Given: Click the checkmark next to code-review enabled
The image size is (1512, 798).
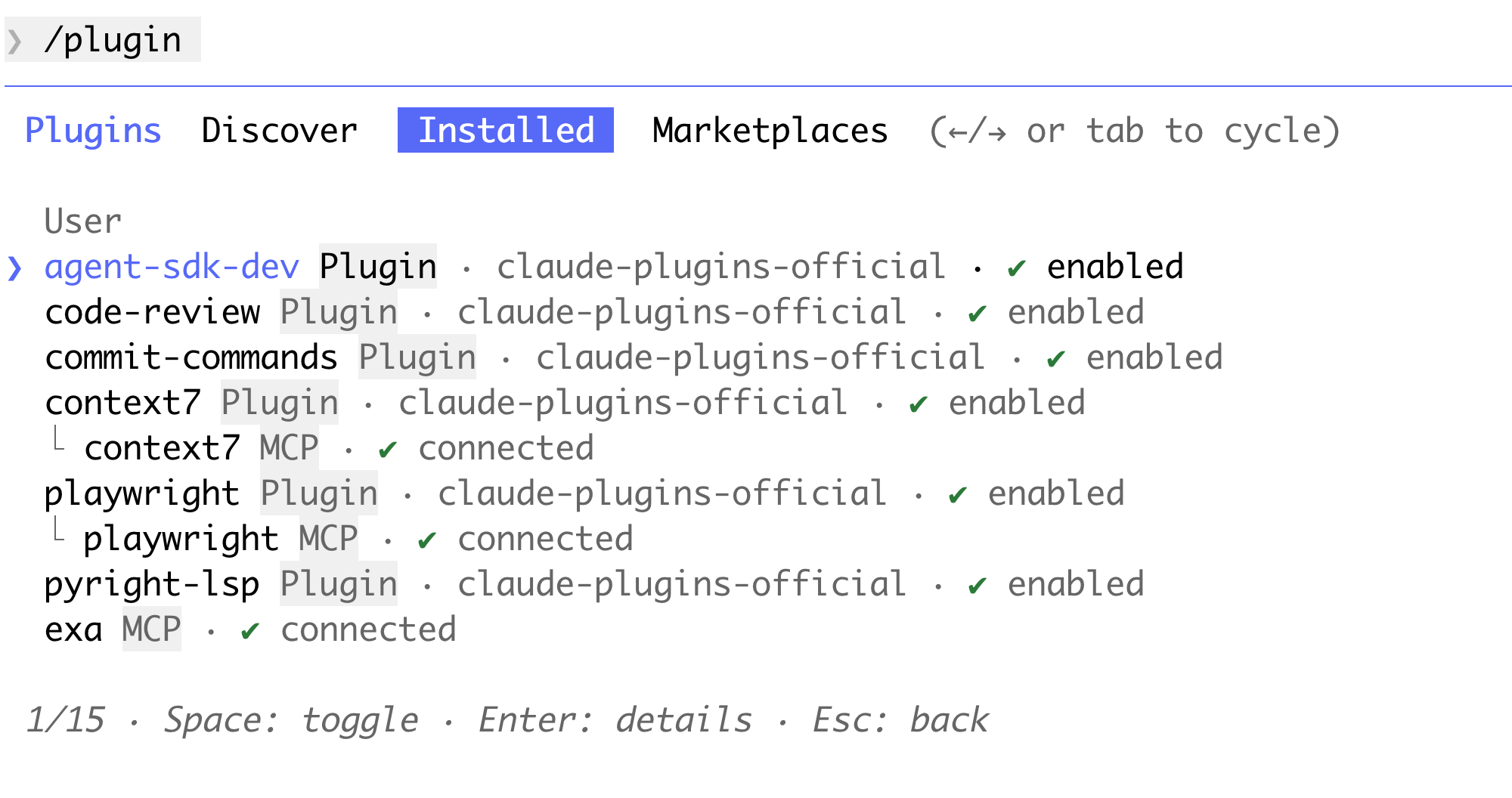Looking at the screenshot, I should 978,314.
